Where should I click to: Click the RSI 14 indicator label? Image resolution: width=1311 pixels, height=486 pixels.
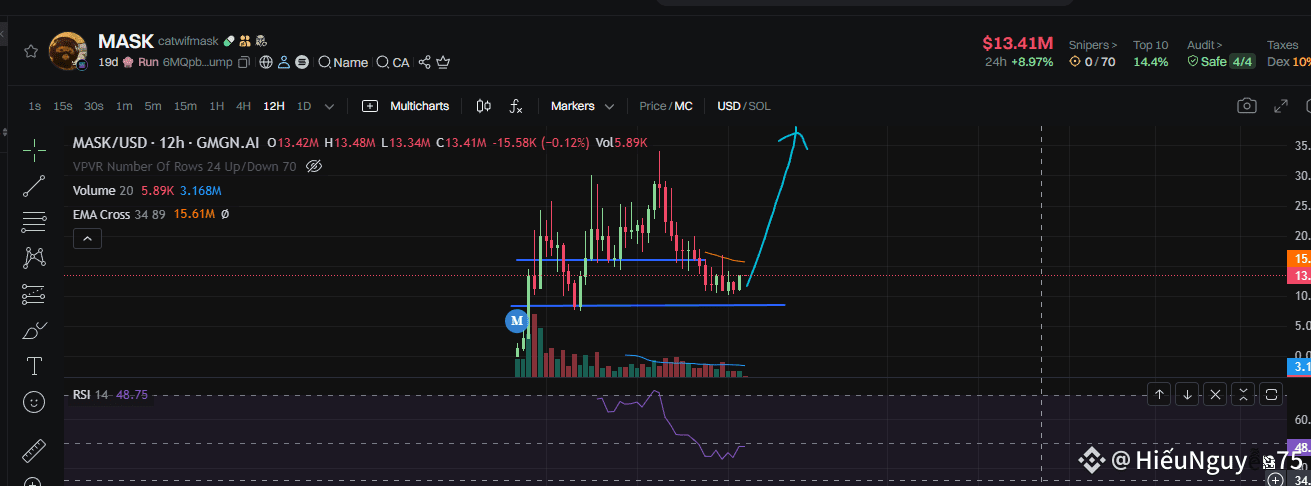(91, 395)
